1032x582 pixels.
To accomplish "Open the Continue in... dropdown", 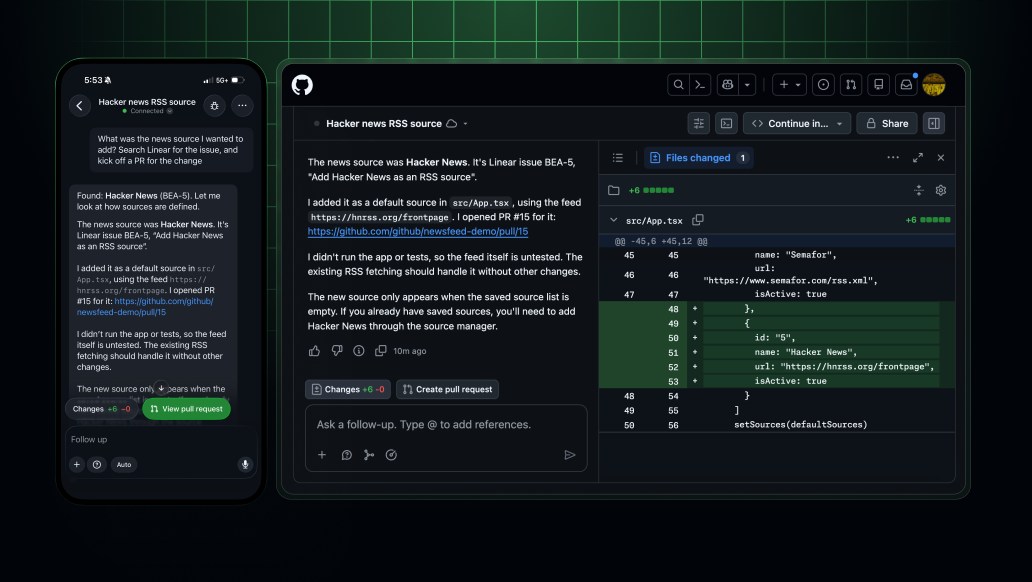I will coord(797,123).
